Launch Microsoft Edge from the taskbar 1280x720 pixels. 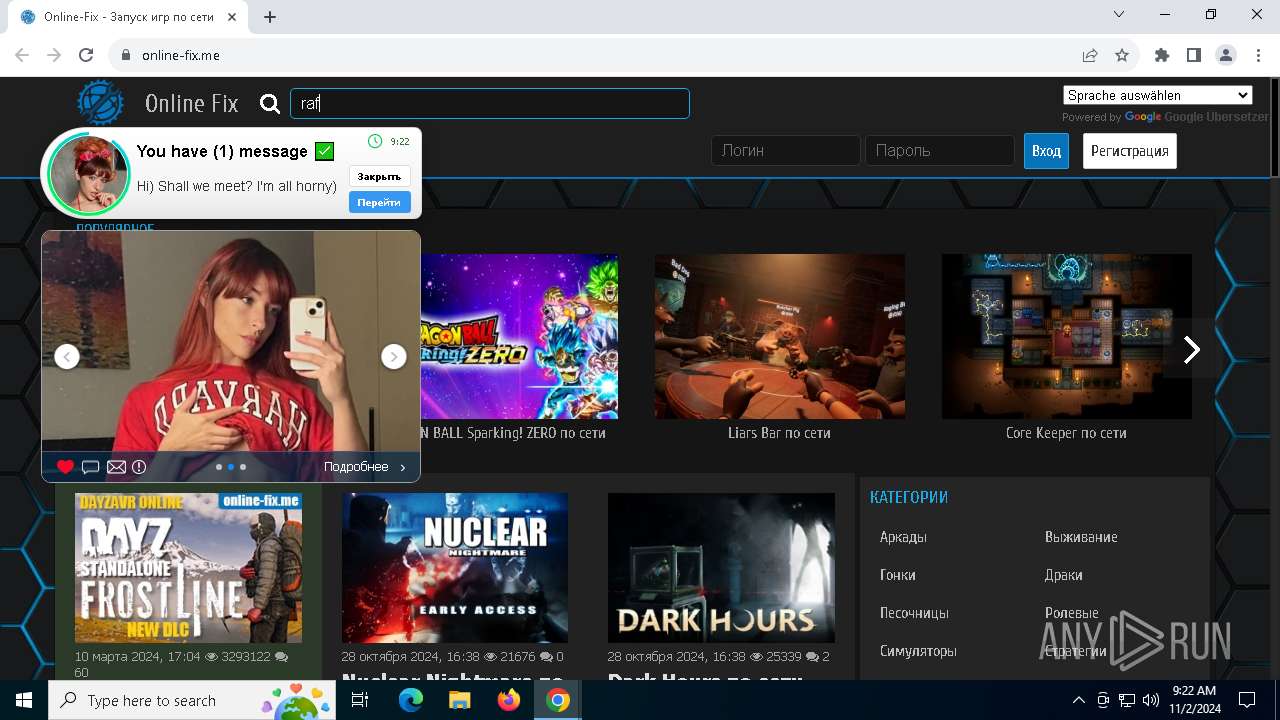click(411, 700)
